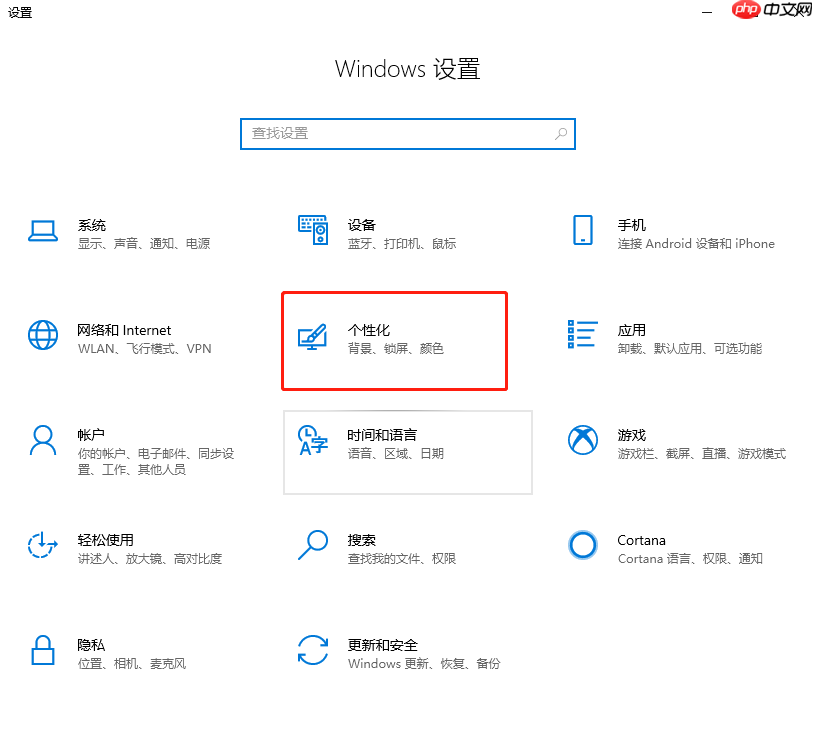Click the 更新和安全 refresh arrows icon
The width and height of the screenshot is (813, 753).
coord(313,650)
